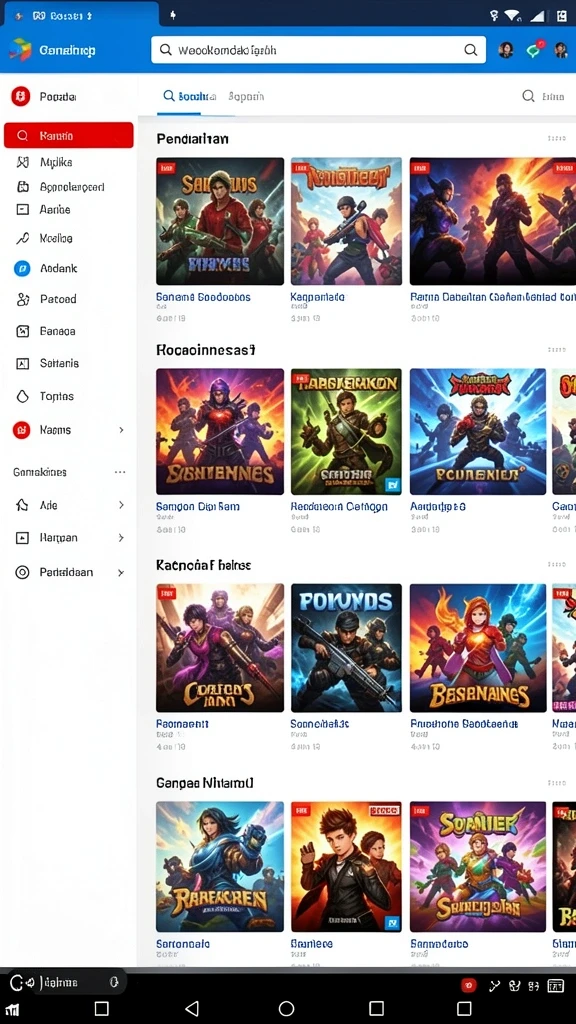The width and height of the screenshot is (576, 1024).
Task: Open second game thumbnail under 'Pendiarihan' with rifle soldier
Action: click(x=346, y=221)
